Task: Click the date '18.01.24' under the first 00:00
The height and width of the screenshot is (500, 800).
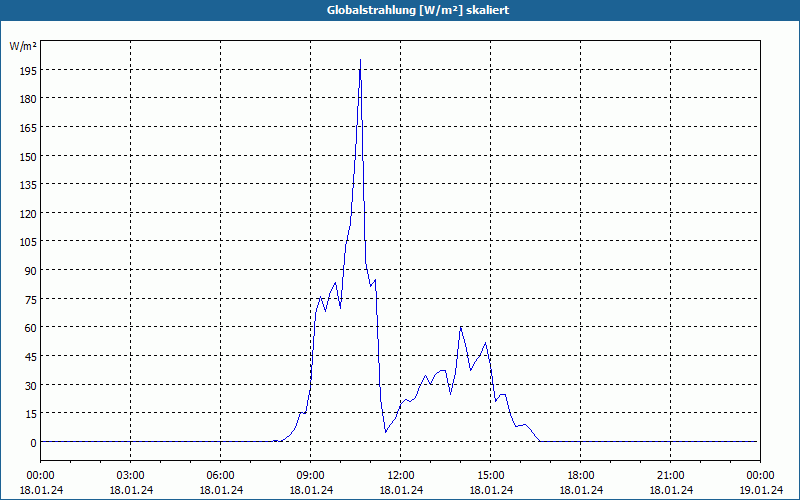Action: (x=41, y=490)
